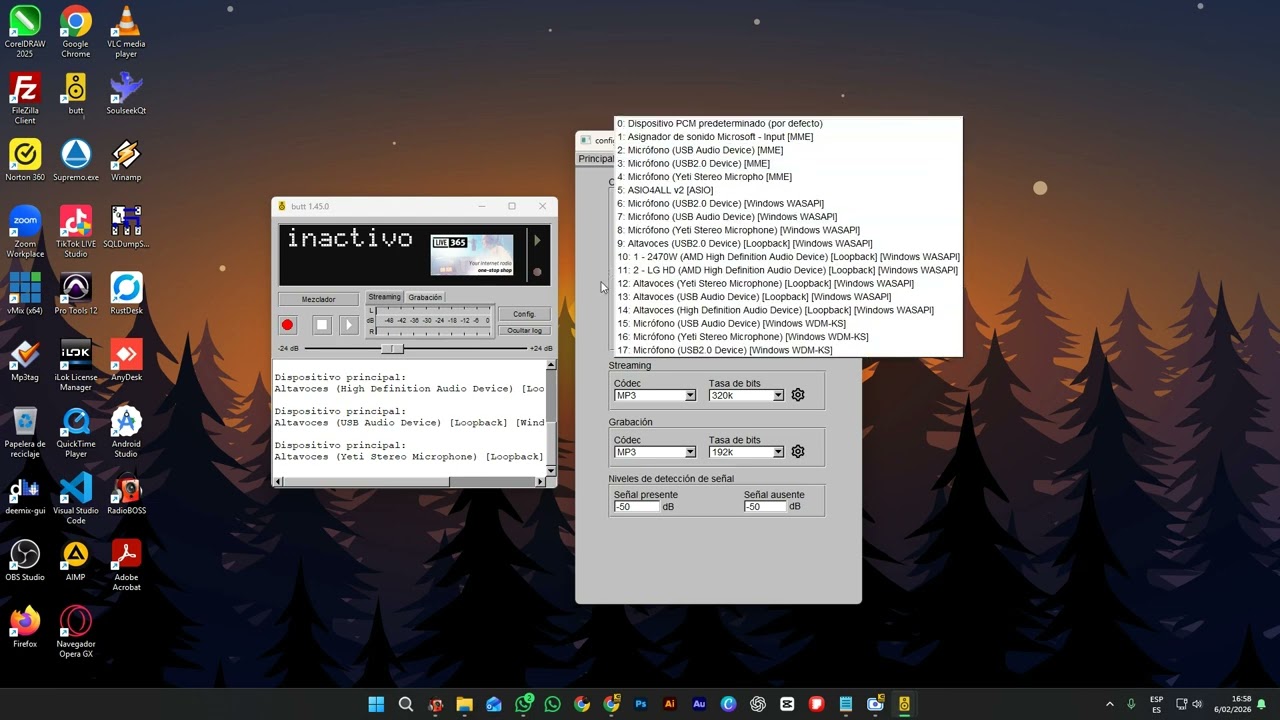The image size is (1280, 720).
Task: Open Grabación Códec MP3 dropdown
Action: click(x=655, y=452)
